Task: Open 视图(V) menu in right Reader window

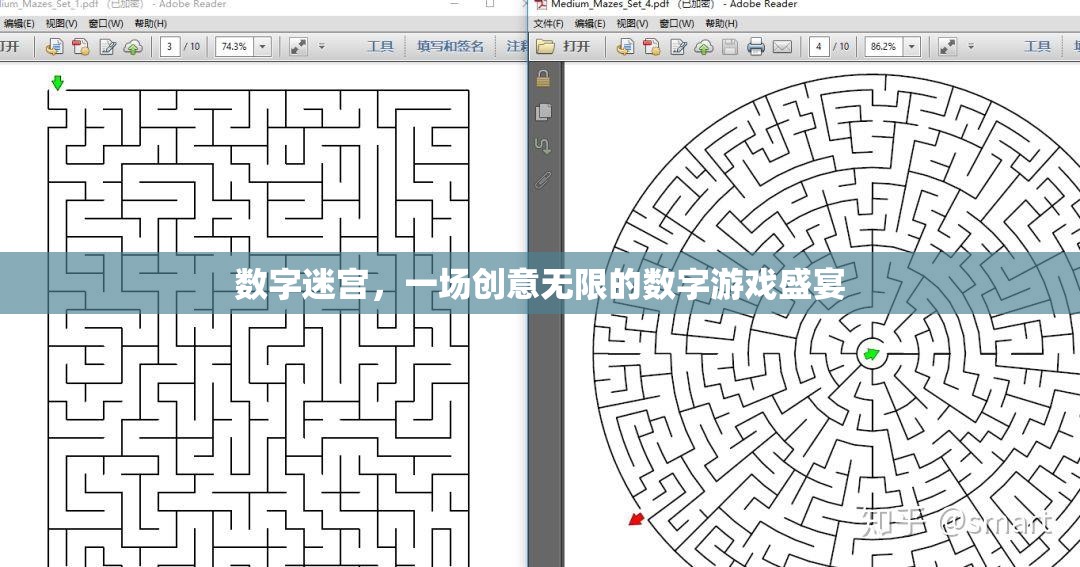Action: (x=632, y=23)
